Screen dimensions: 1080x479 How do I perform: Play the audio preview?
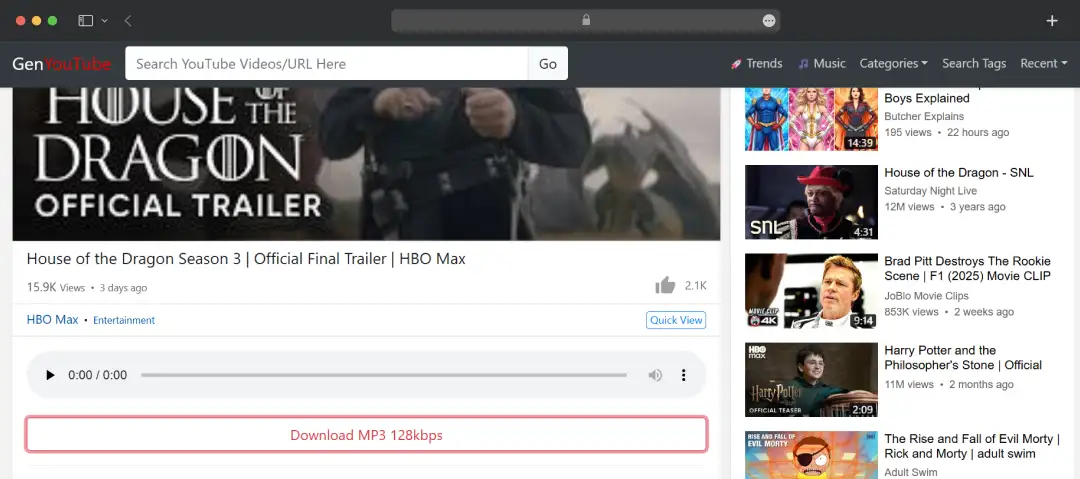[x=50, y=375]
